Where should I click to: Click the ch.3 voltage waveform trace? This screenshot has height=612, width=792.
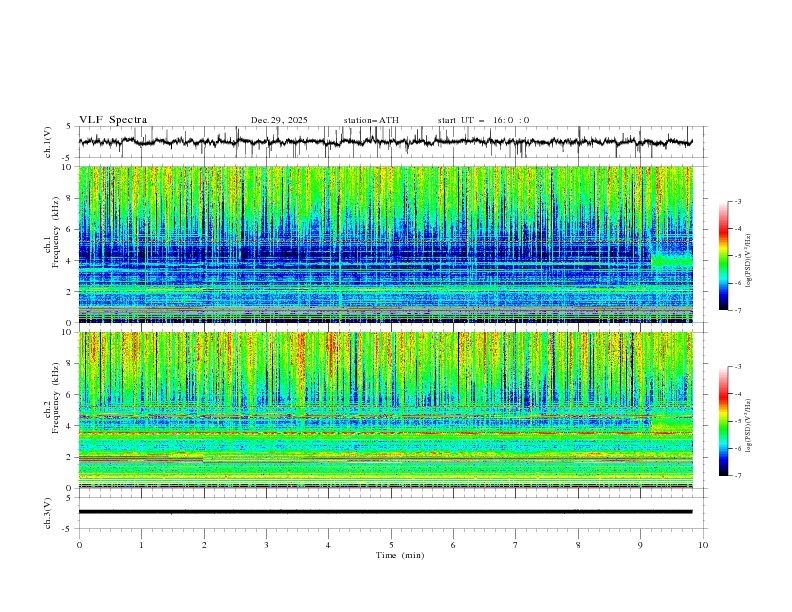click(x=386, y=512)
